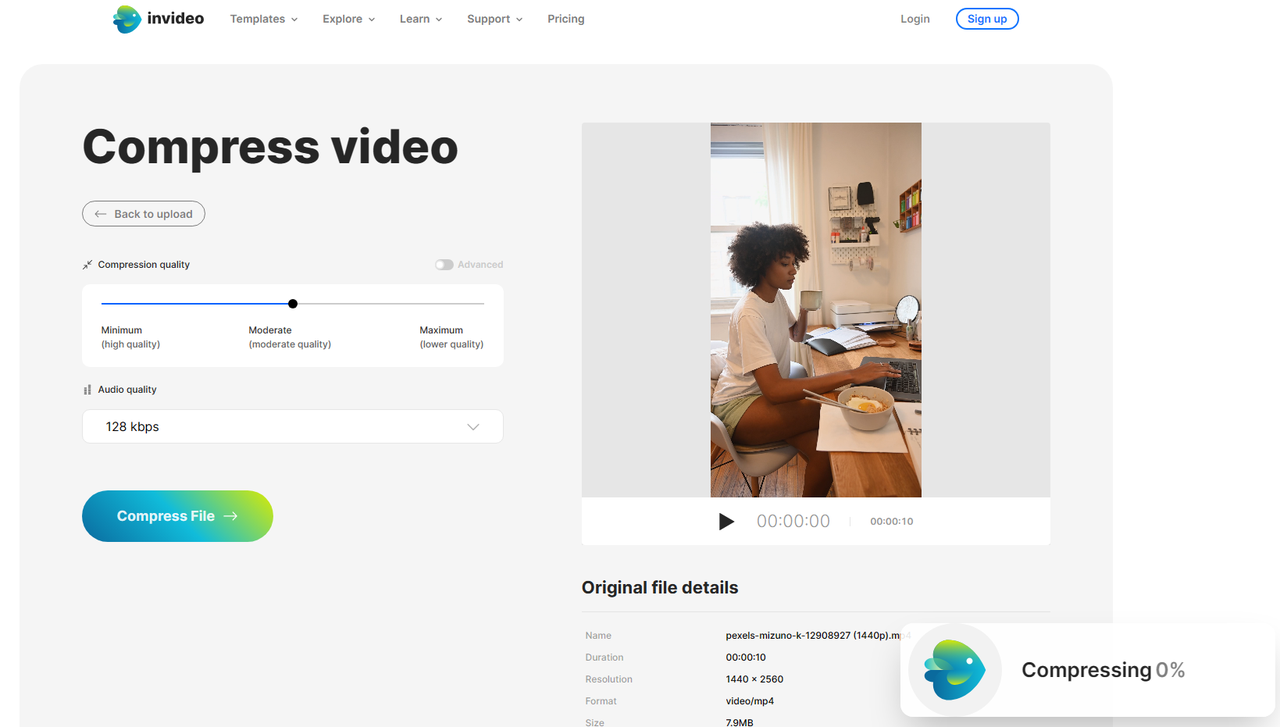This screenshot has height=727, width=1280.
Task: Click the audio quality bars icon
Action: (x=85, y=389)
